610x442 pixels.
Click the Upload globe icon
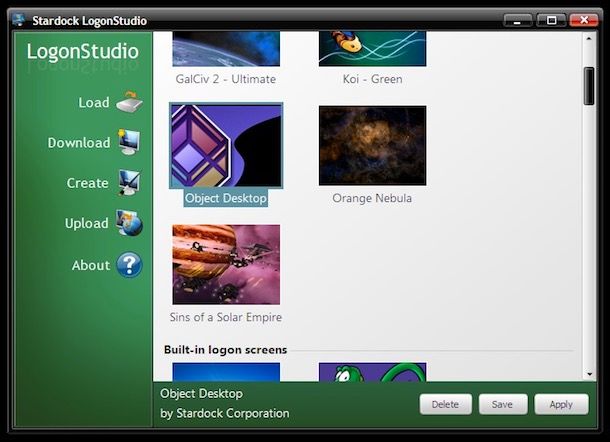(x=129, y=223)
